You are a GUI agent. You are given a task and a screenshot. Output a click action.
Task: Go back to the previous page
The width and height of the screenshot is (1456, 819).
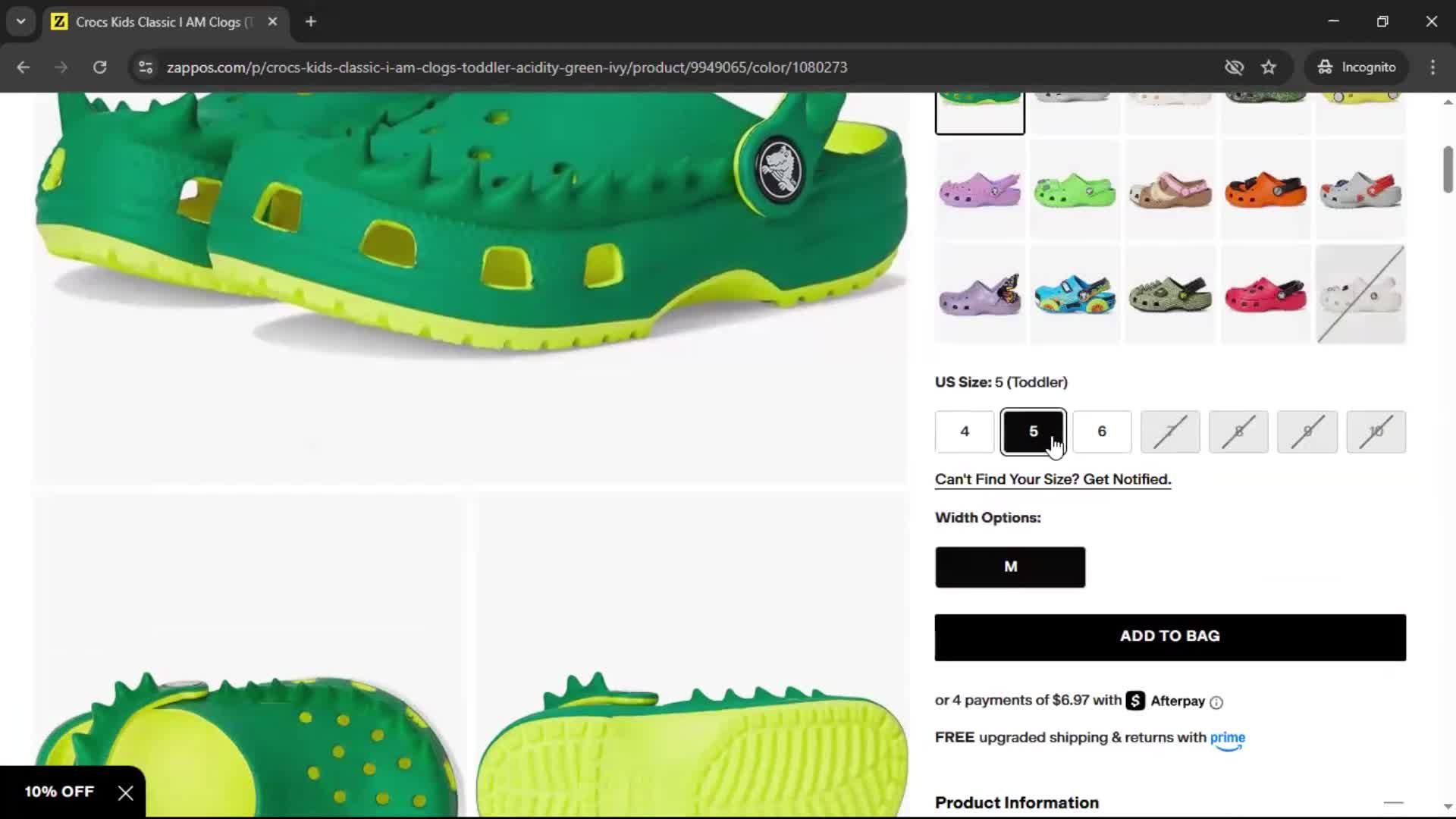[23, 67]
